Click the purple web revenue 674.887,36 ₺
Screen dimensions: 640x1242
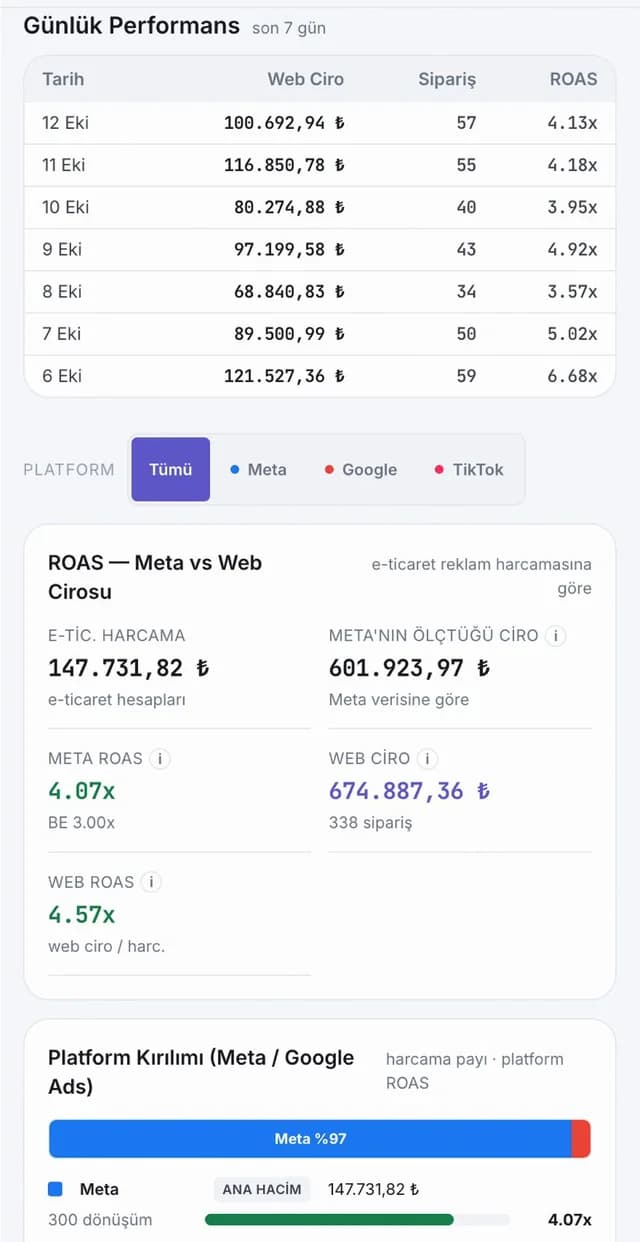click(410, 791)
